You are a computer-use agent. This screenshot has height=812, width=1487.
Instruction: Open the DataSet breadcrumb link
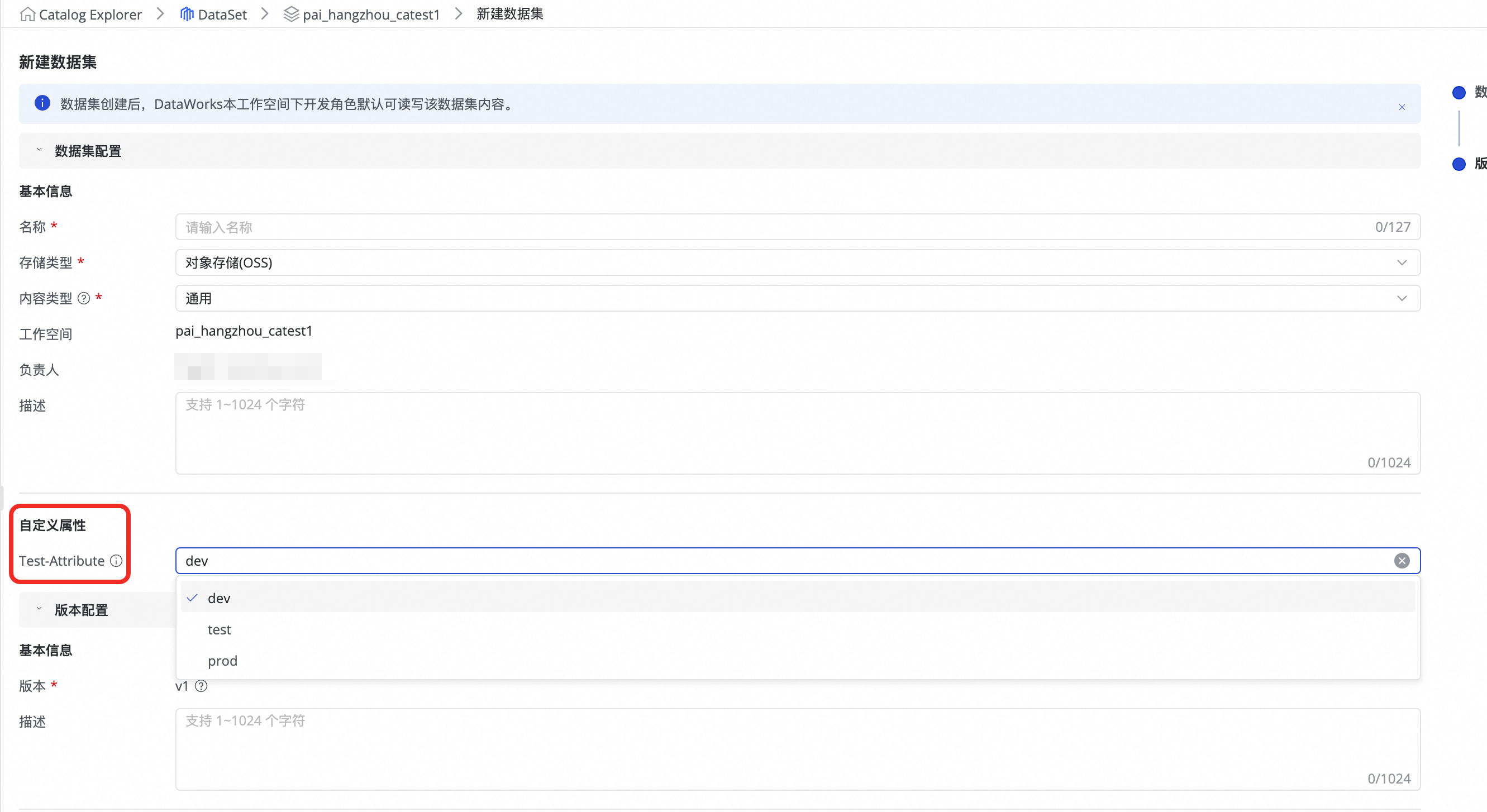point(222,15)
